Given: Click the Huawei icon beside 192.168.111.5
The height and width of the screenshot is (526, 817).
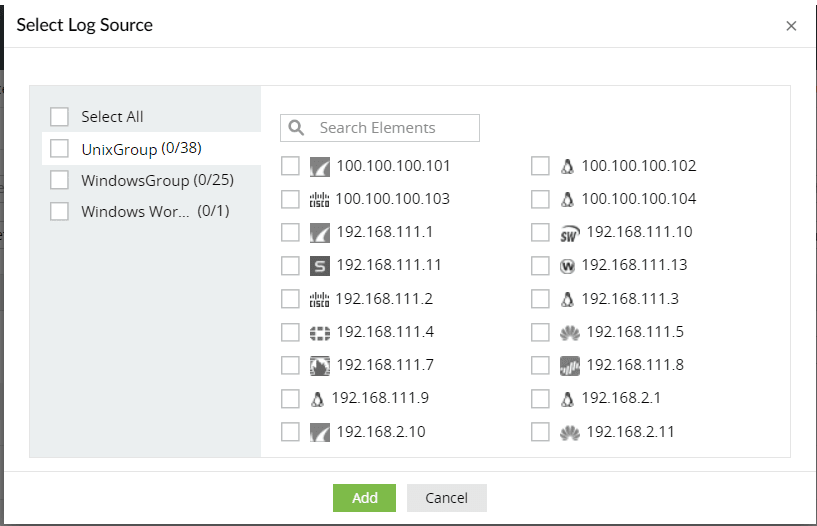Looking at the screenshot, I should [570, 332].
